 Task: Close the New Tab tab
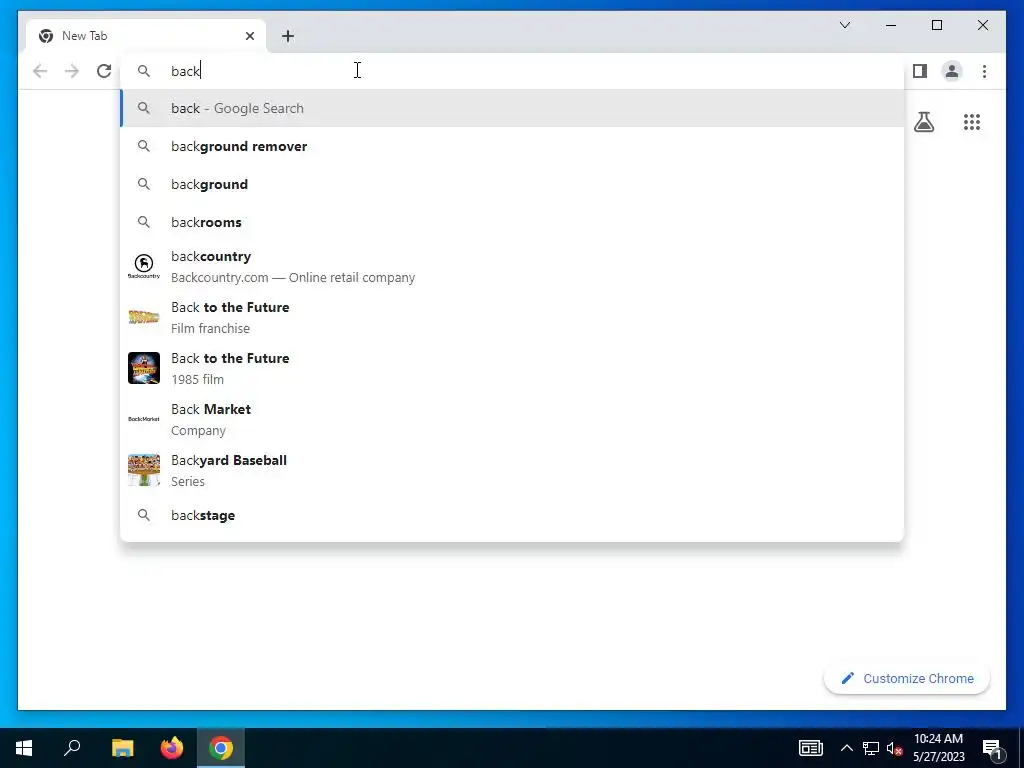[249, 36]
